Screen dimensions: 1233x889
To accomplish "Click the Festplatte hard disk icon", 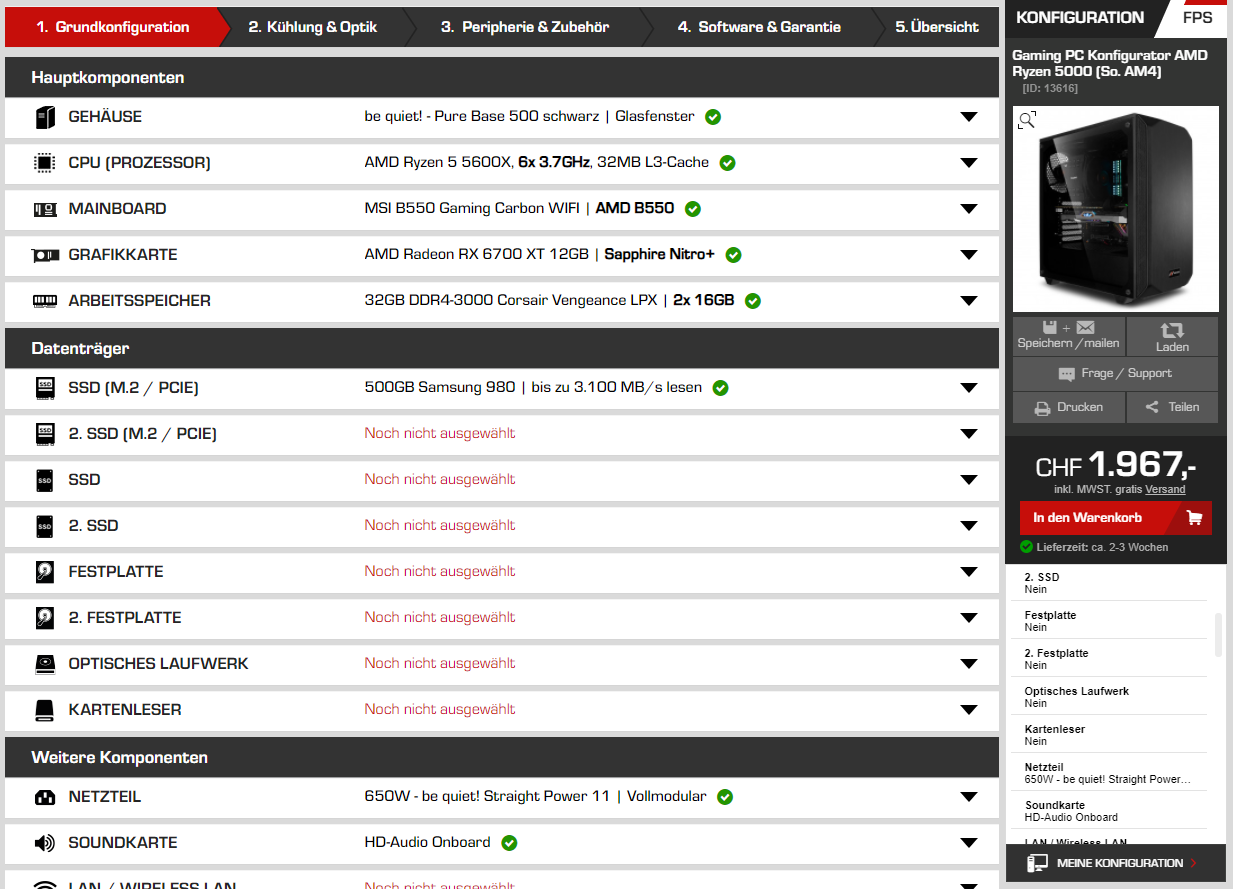I will click(45, 572).
